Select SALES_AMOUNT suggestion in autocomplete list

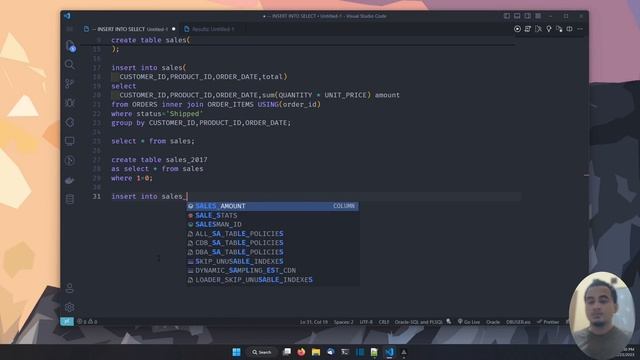(273, 206)
